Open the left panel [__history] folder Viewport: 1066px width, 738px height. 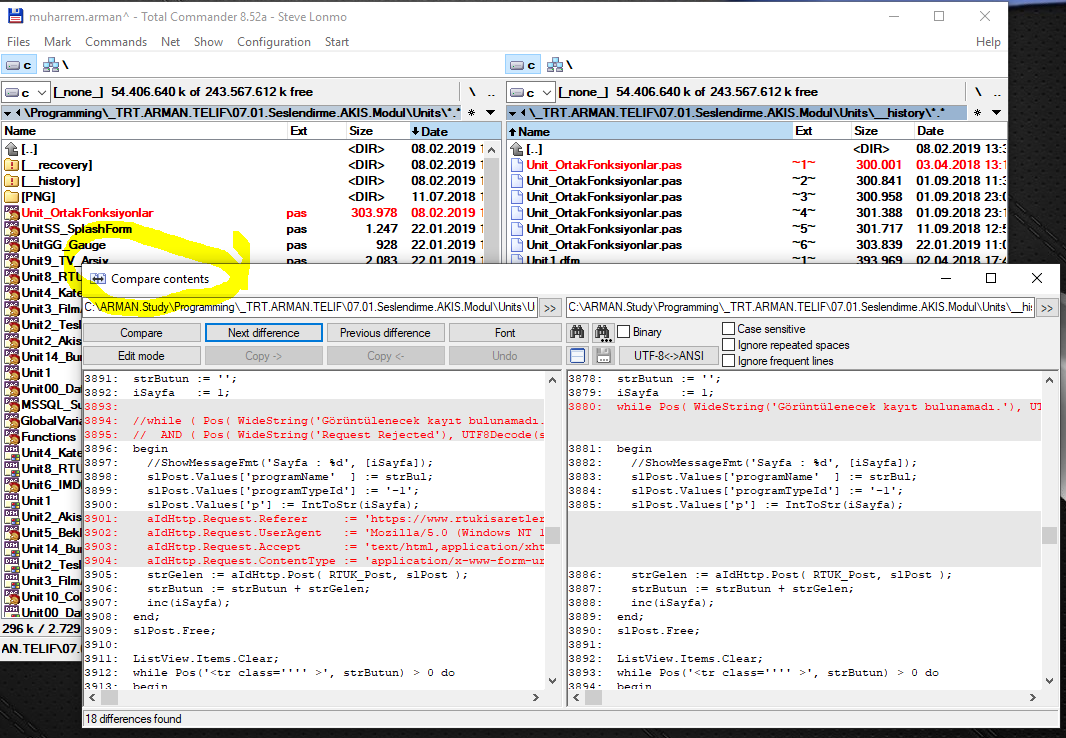coord(50,181)
